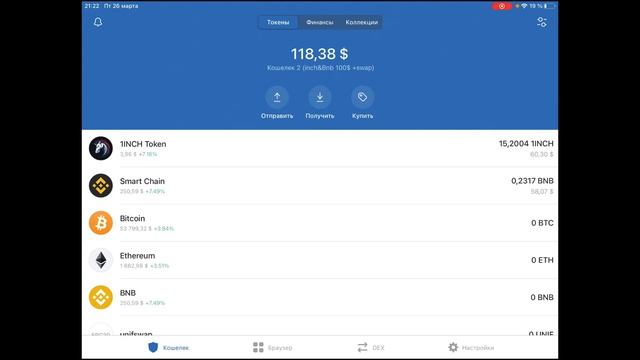The width and height of the screenshot is (640, 360).
Task: Tap the 15,2004 1INCH balance
Action: coord(526,144)
